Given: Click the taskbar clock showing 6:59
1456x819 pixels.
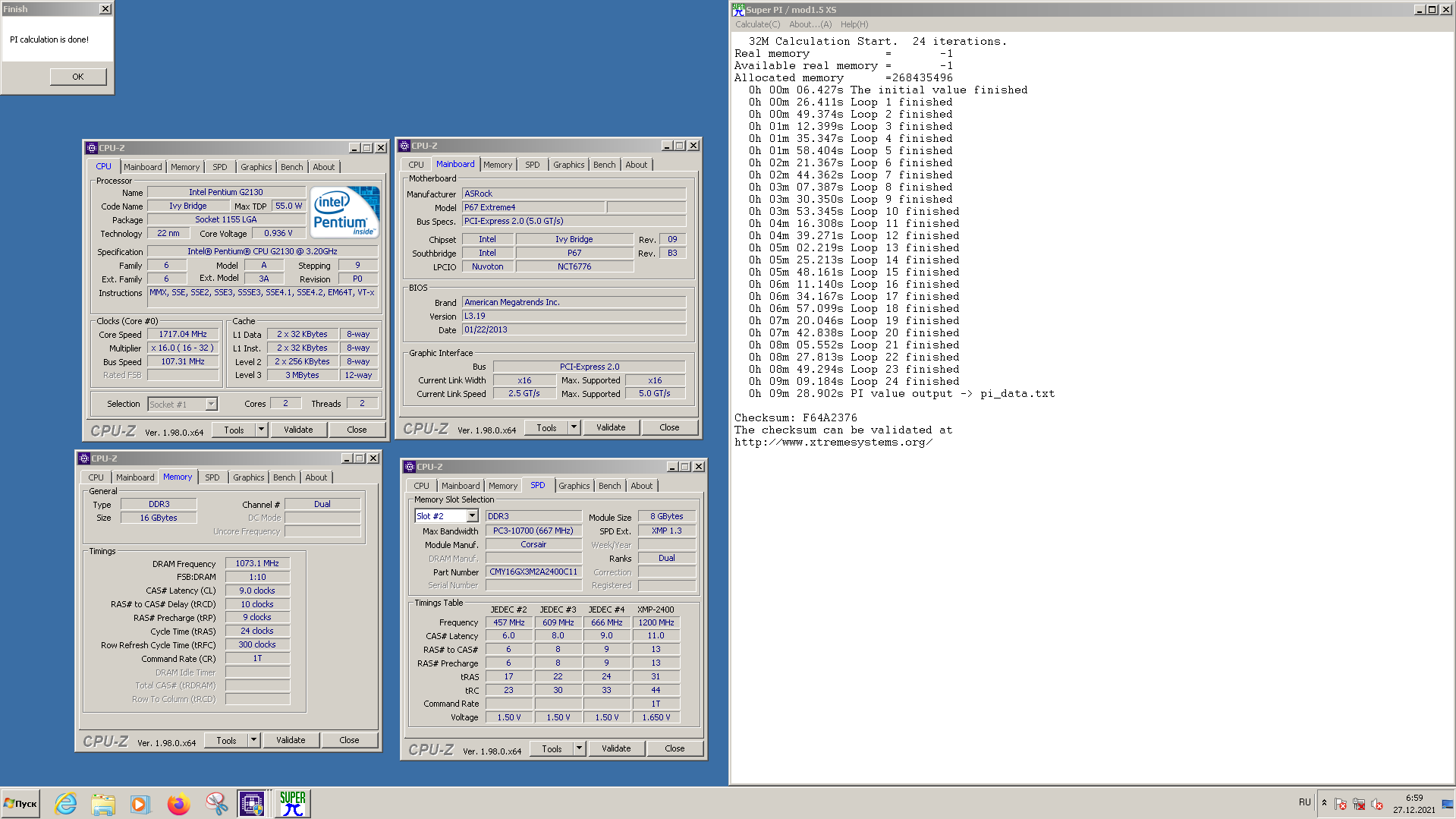Looking at the screenshot, I should point(1414,804).
